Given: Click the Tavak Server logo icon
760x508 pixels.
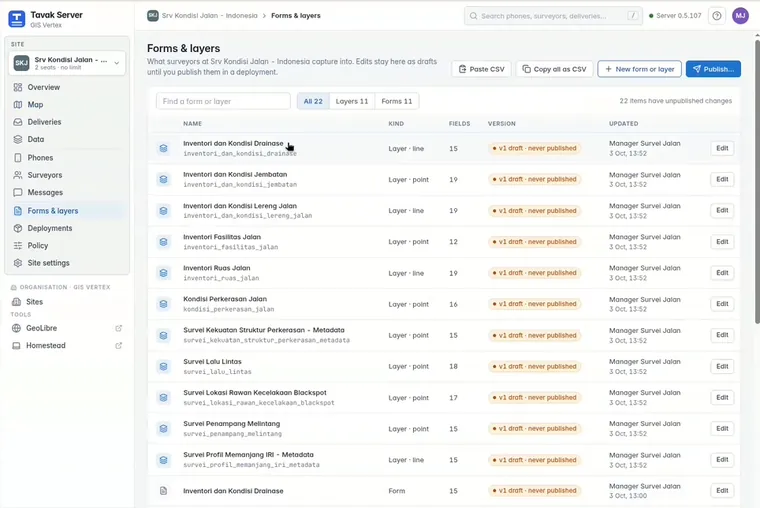Looking at the screenshot, I should pyautogui.click(x=16, y=19).
